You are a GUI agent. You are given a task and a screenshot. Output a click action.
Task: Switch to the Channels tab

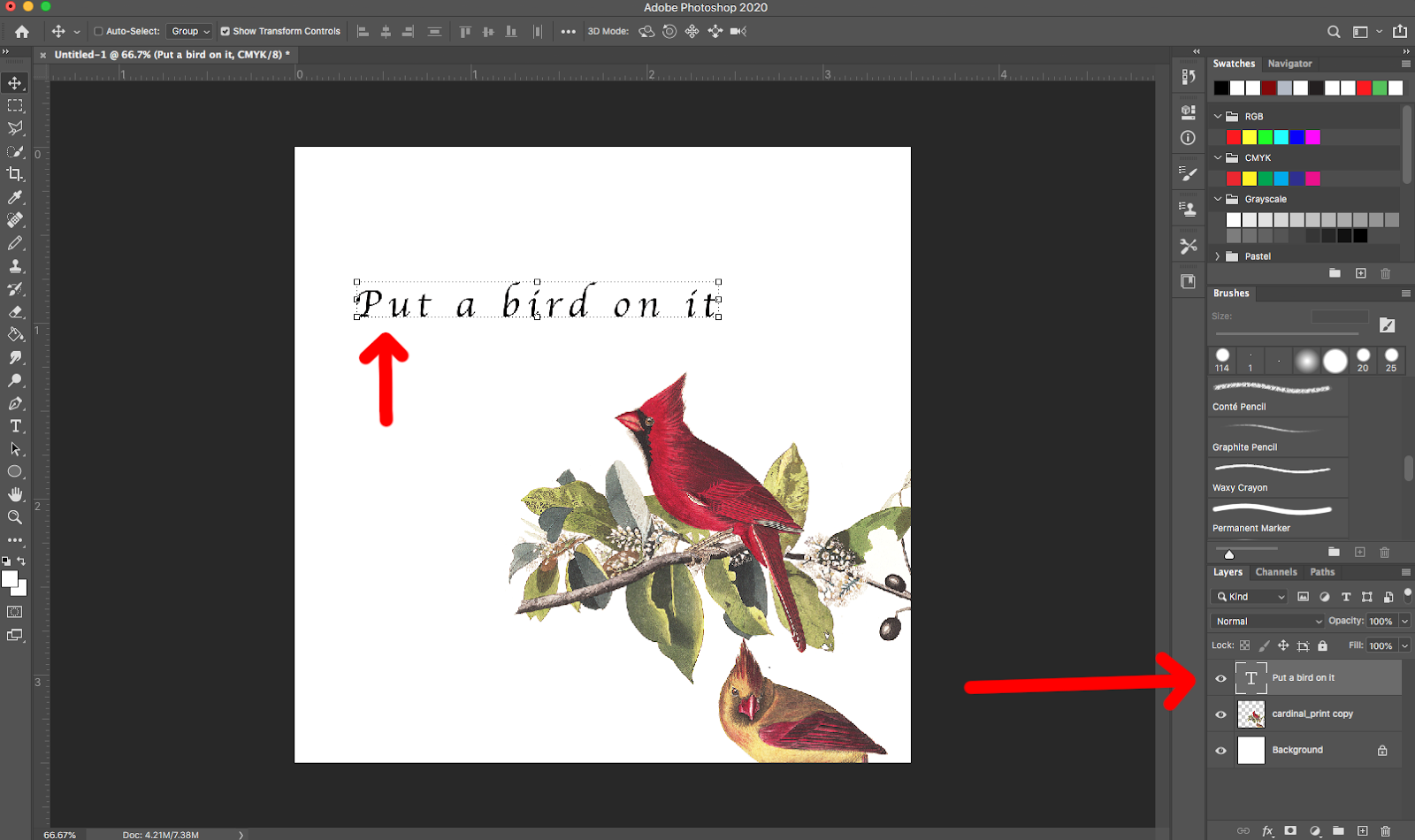pyautogui.click(x=1276, y=572)
